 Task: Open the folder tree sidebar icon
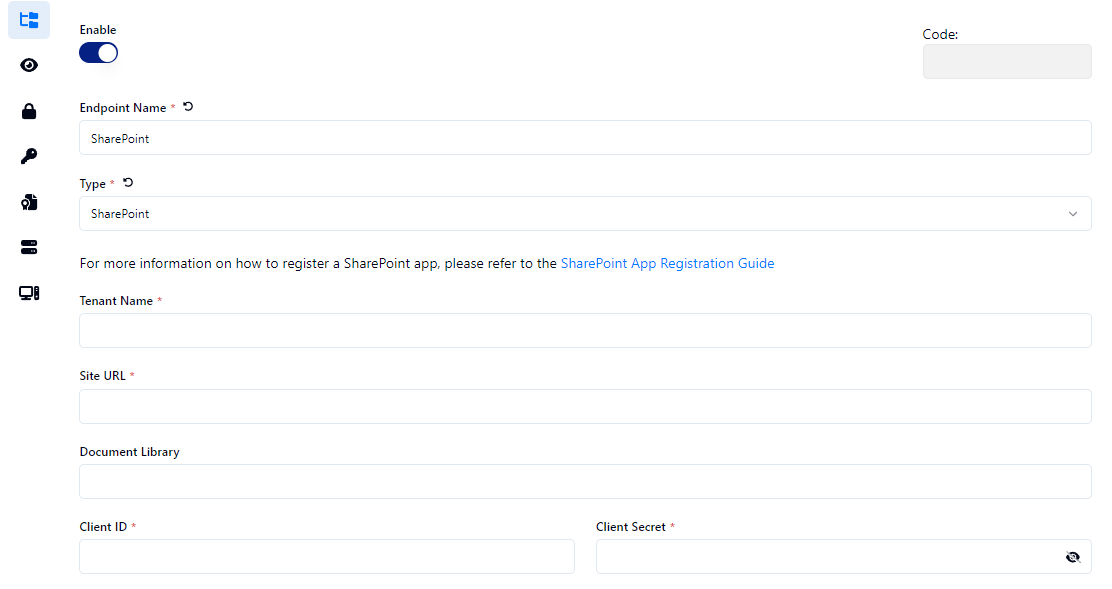point(29,20)
